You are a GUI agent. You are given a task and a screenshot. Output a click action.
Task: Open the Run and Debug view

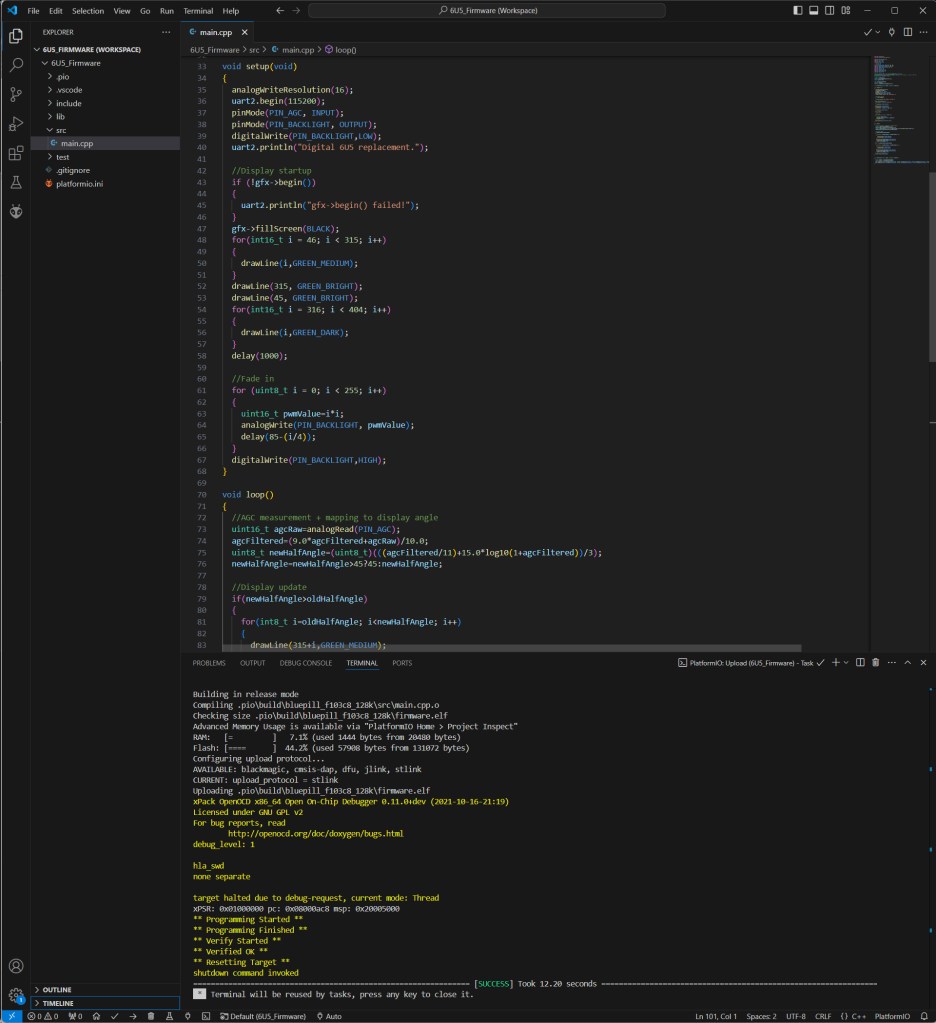click(x=16, y=124)
